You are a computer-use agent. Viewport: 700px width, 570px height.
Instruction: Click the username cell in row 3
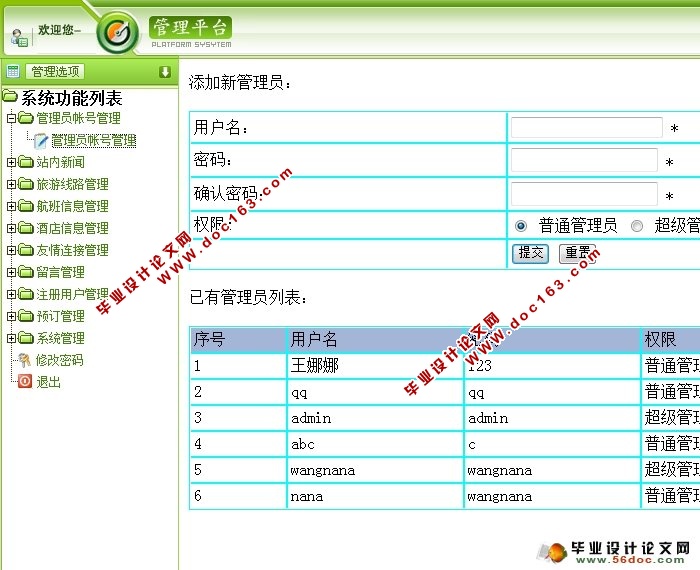point(375,418)
